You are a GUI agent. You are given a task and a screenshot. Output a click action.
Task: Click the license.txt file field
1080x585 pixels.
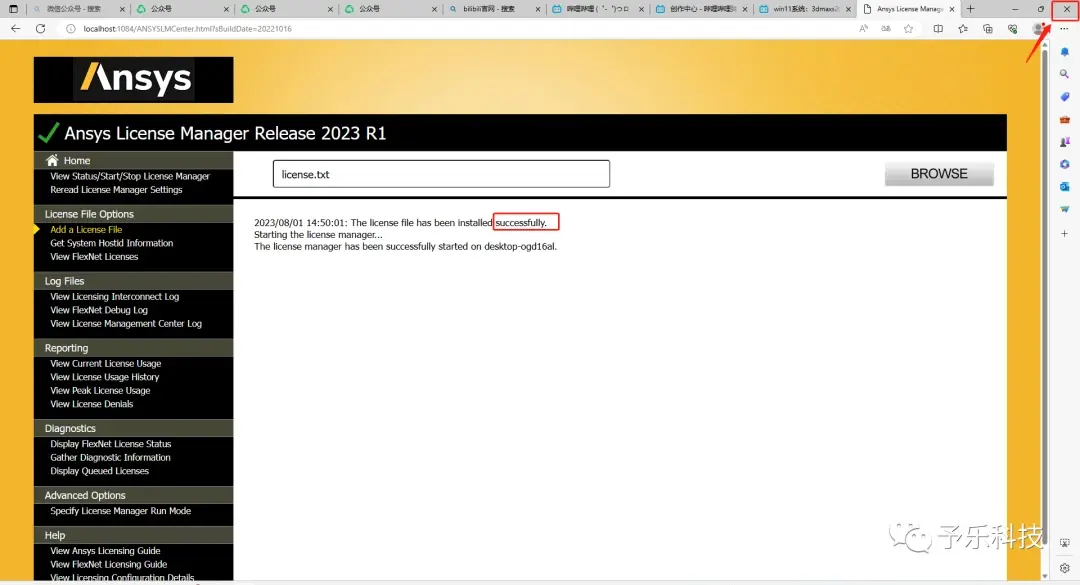[441, 174]
